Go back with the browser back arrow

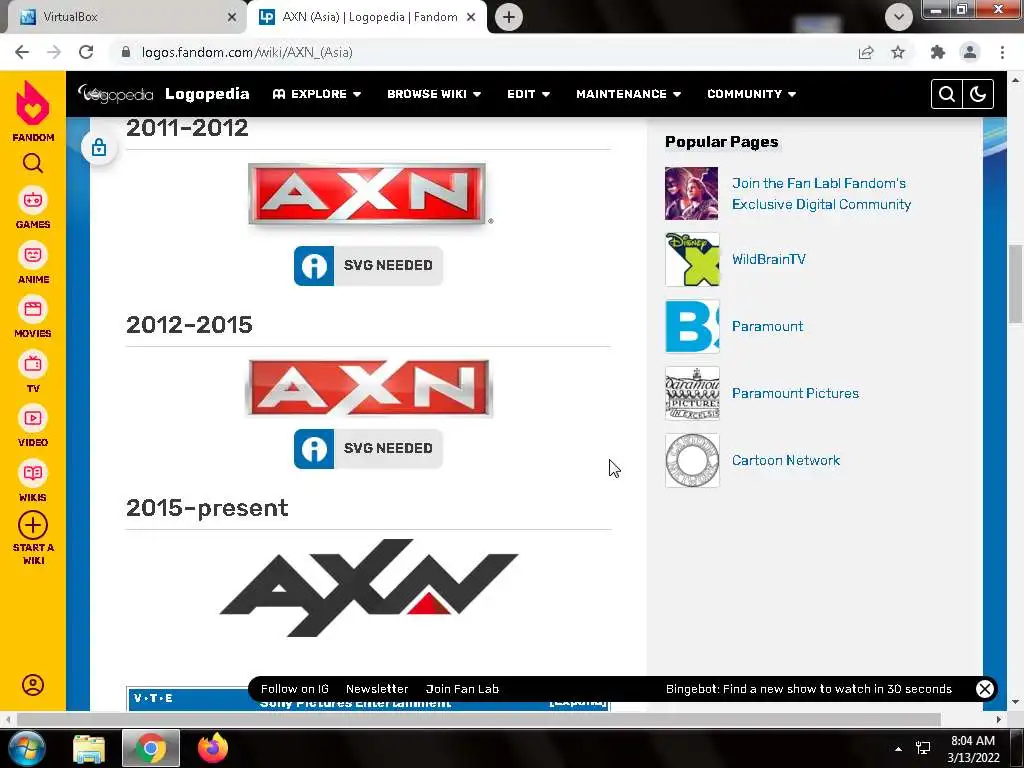[x=22, y=52]
